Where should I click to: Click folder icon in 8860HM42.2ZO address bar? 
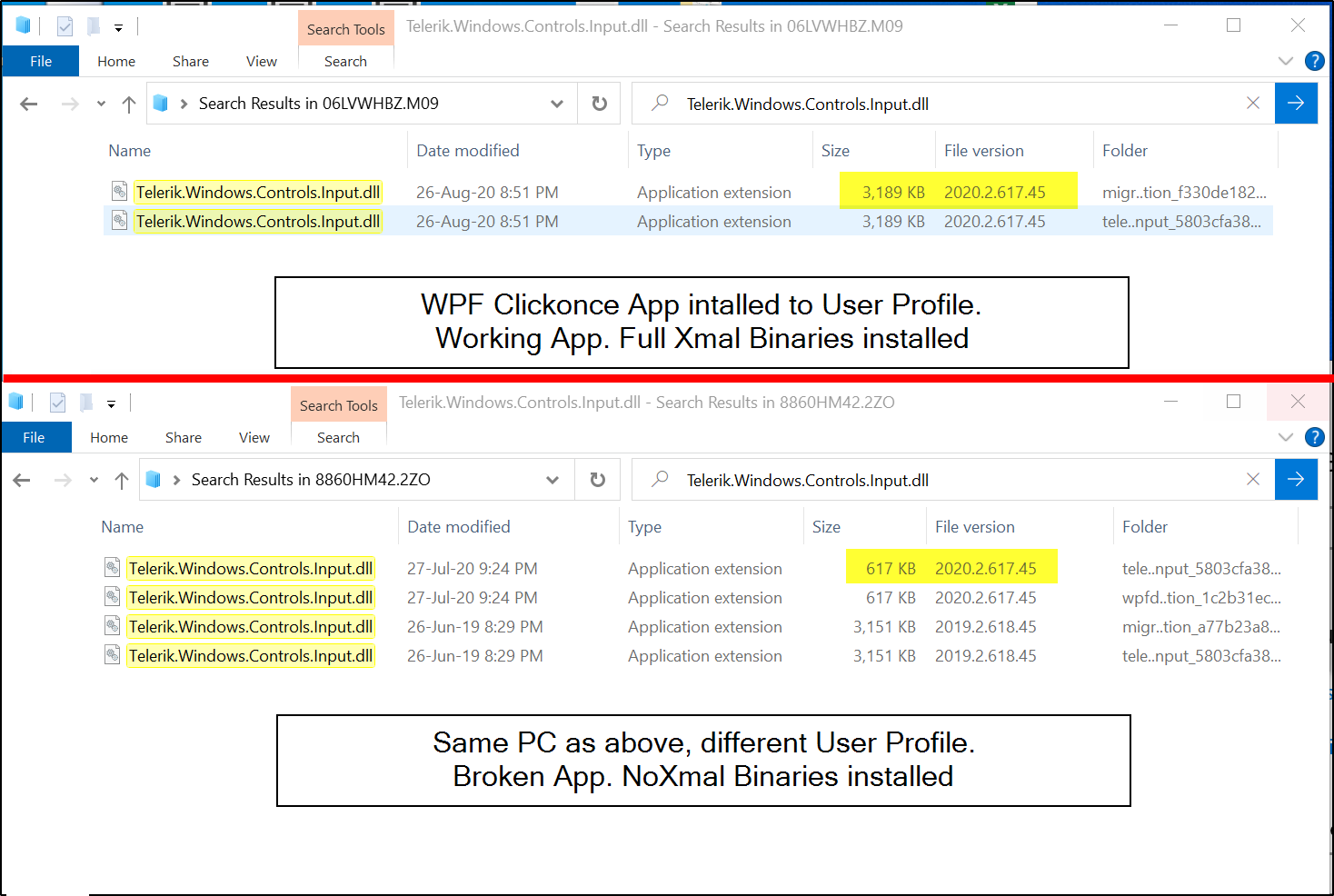(x=154, y=480)
